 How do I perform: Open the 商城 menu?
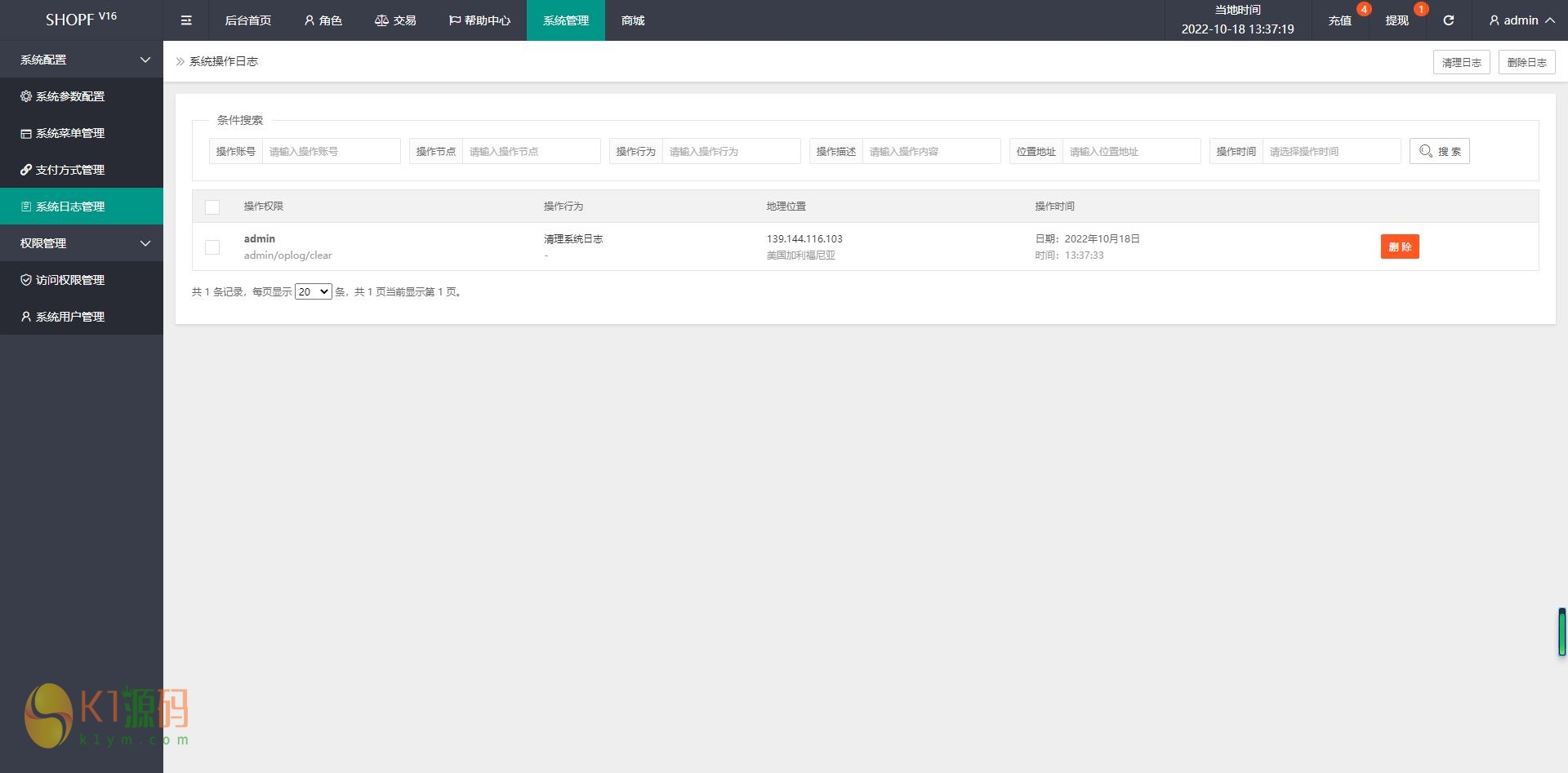pos(633,20)
